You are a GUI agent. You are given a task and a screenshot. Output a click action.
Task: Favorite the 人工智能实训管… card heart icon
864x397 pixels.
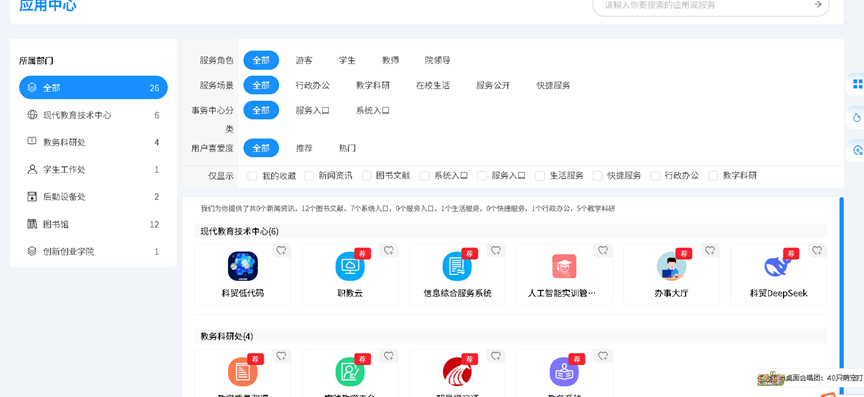coord(603,251)
